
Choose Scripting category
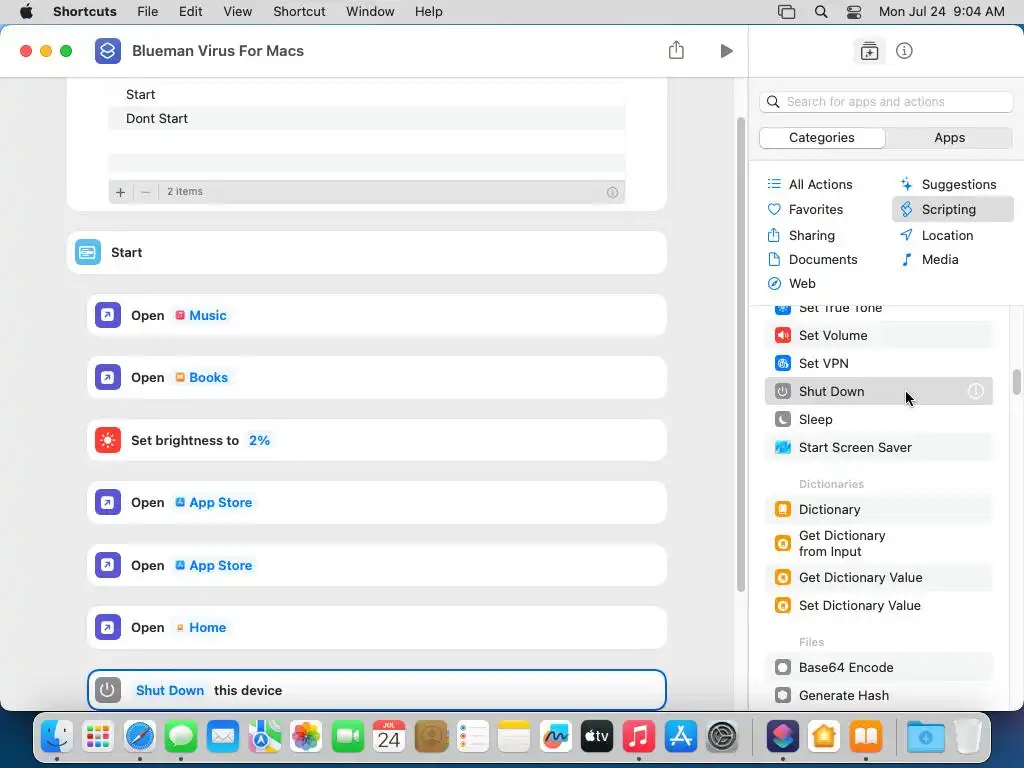click(953, 210)
